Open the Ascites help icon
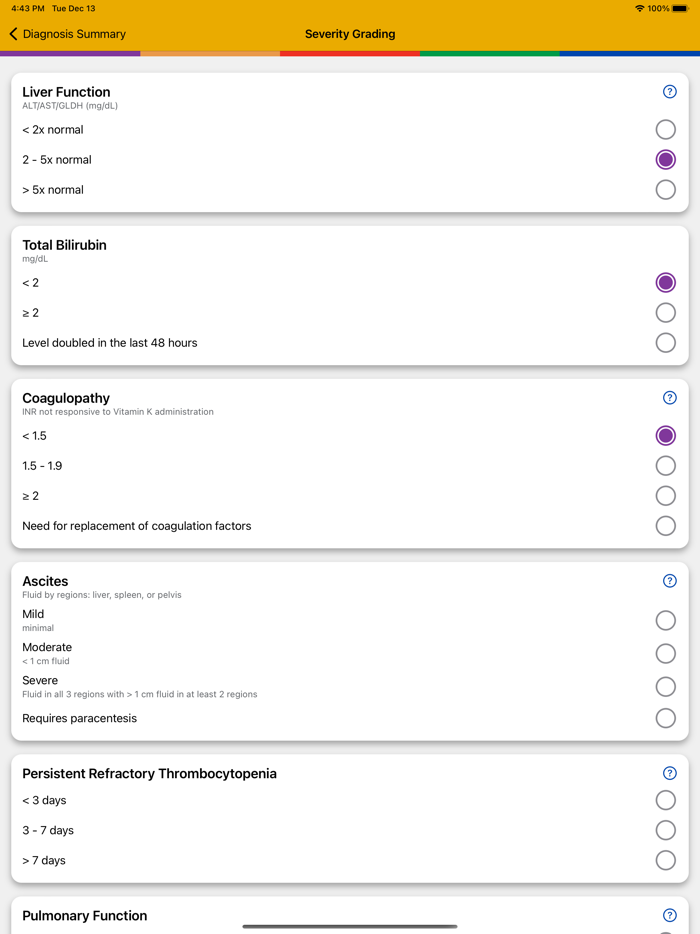The width and height of the screenshot is (700, 934). (x=668, y=580)
